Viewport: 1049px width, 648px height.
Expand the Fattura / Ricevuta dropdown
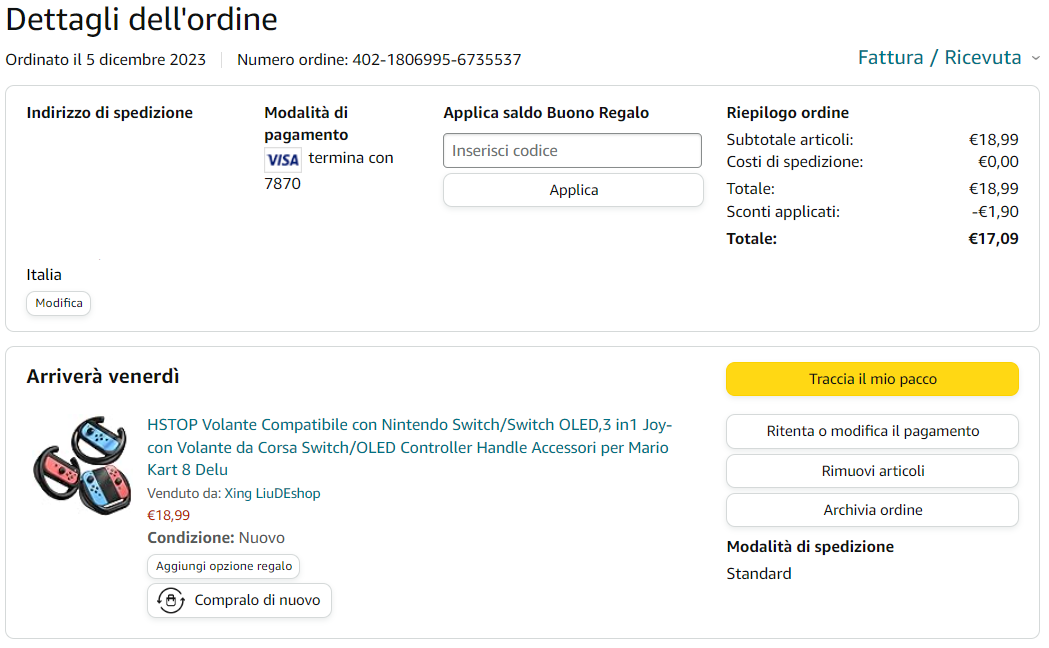939,58
